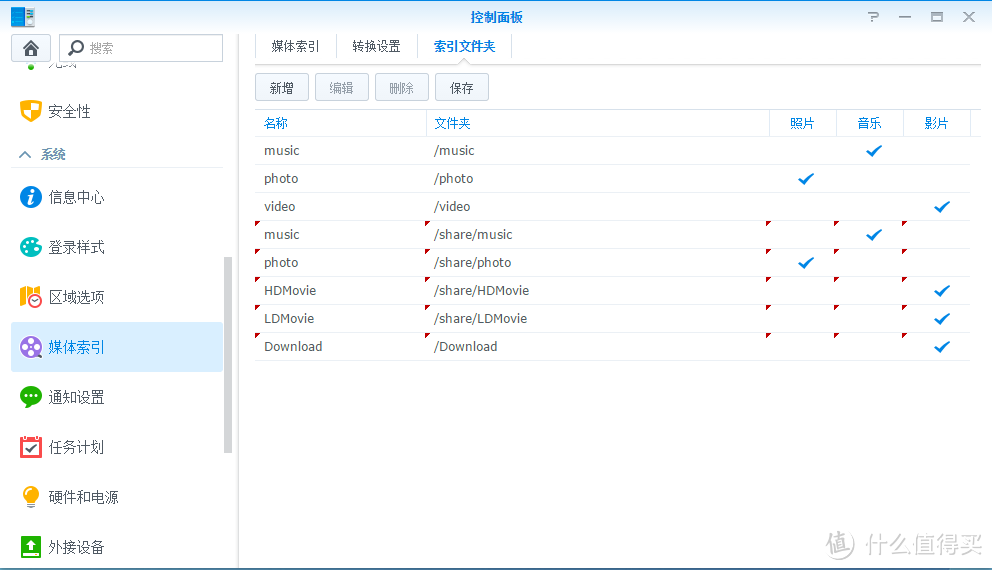Collapse the 系统 section chevron
This screenshot has height=570, width=992.
pyautogui.click(x=25, y=154)
